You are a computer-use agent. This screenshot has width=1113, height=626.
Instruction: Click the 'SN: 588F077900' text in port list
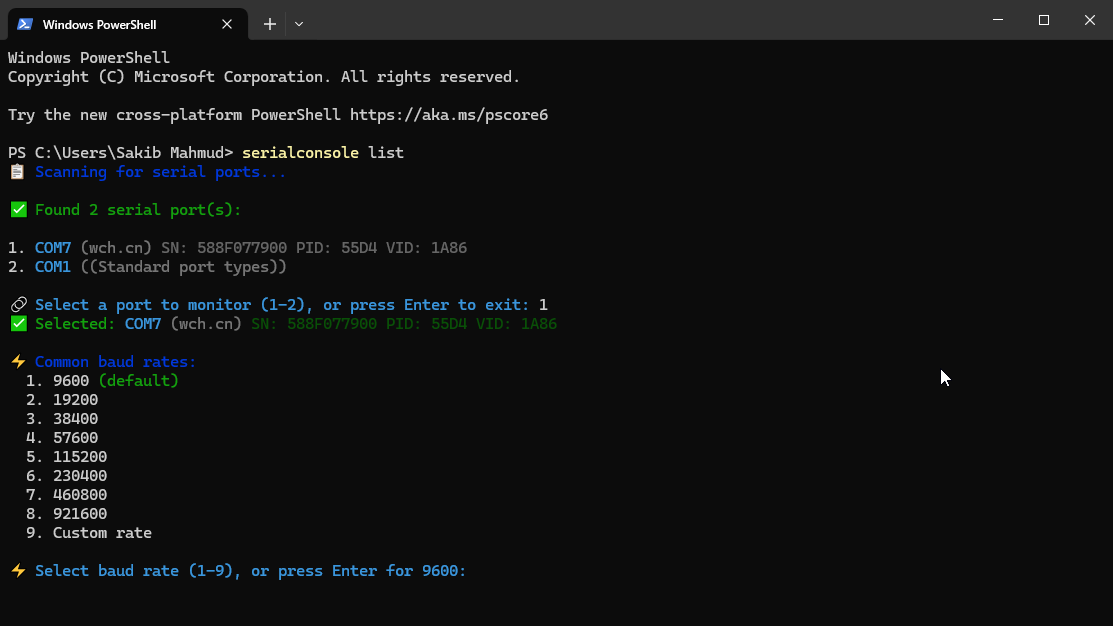(224, 248)
